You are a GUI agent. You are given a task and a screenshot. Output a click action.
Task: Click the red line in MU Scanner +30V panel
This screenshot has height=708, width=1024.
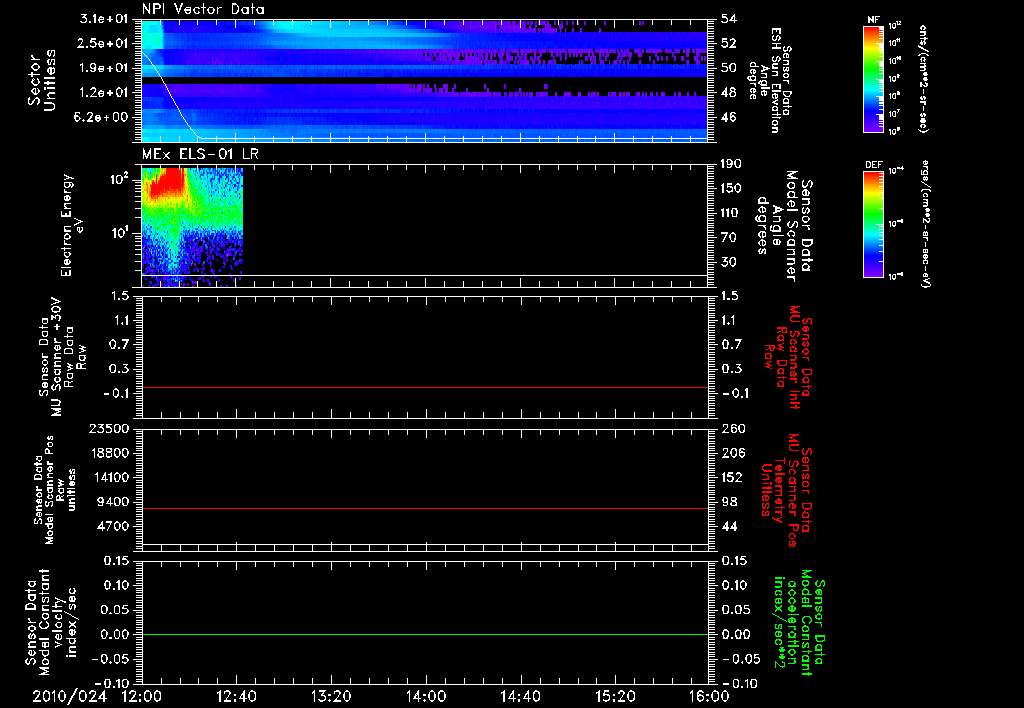coord(424,387)
